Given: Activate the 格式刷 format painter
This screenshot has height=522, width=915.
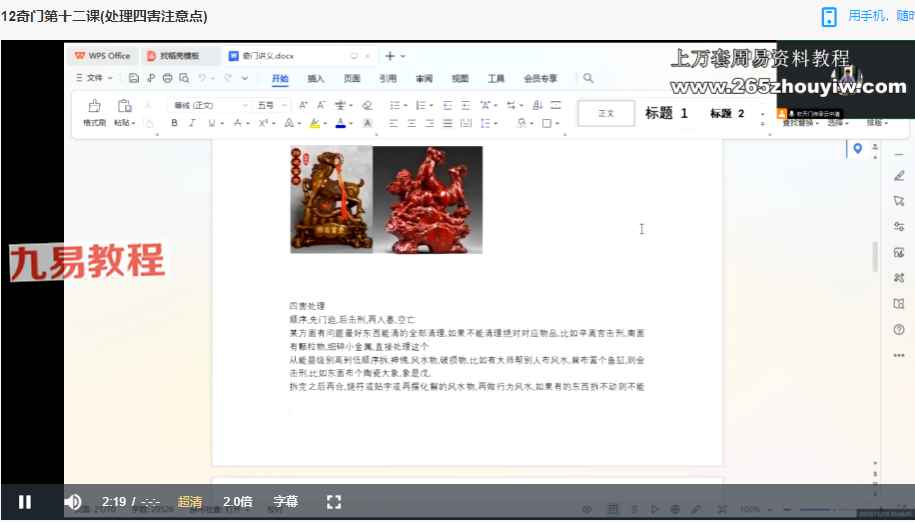Looking at the screenshot, I should [x=94, y=113].
